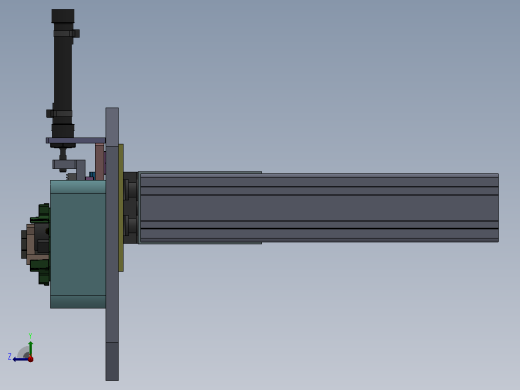Click the lower dark segment of the vertical plate
520x390 pixels.
112,361
